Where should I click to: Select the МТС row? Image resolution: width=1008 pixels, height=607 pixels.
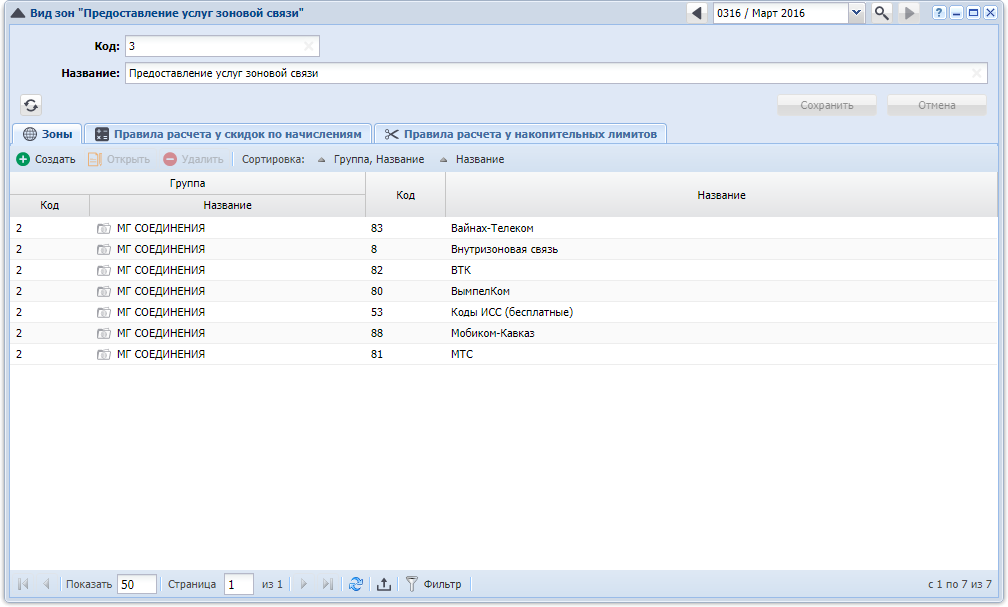tap(504, 354)
